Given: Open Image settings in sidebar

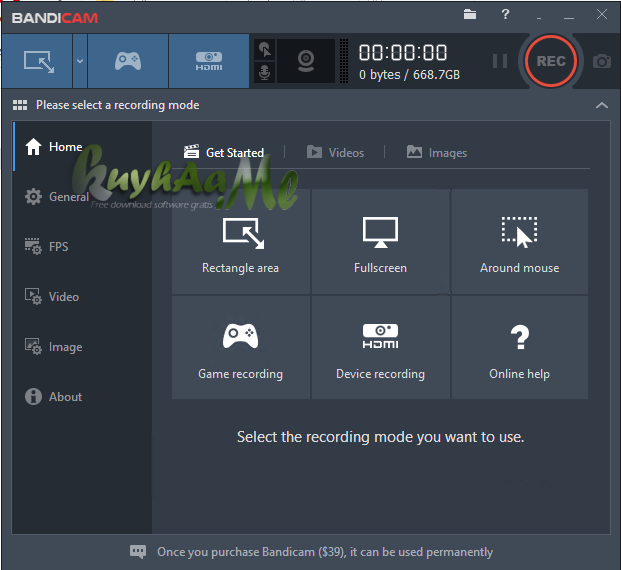Looking at the screenshot, I should pyautogui.click(x=82, y=347).
